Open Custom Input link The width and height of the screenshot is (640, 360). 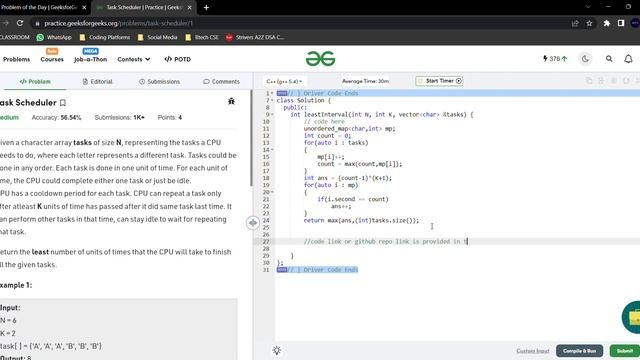(533, 351)
